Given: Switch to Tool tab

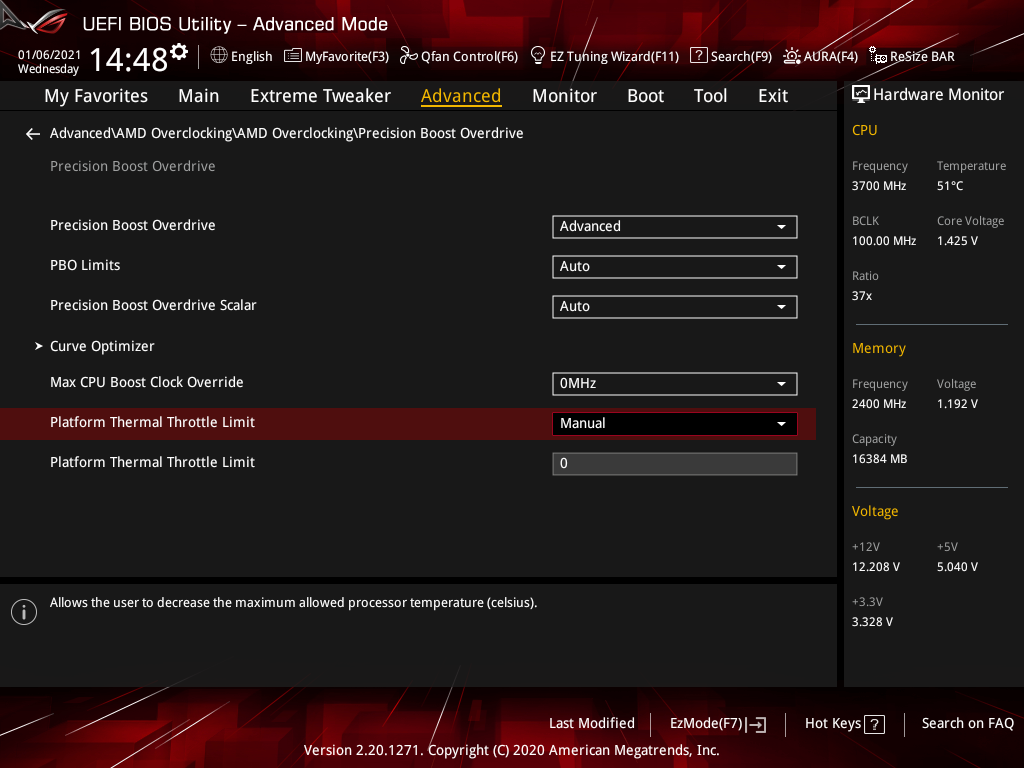Looking at the screenshot, I should pyautogui.click(x=710, y=96).
